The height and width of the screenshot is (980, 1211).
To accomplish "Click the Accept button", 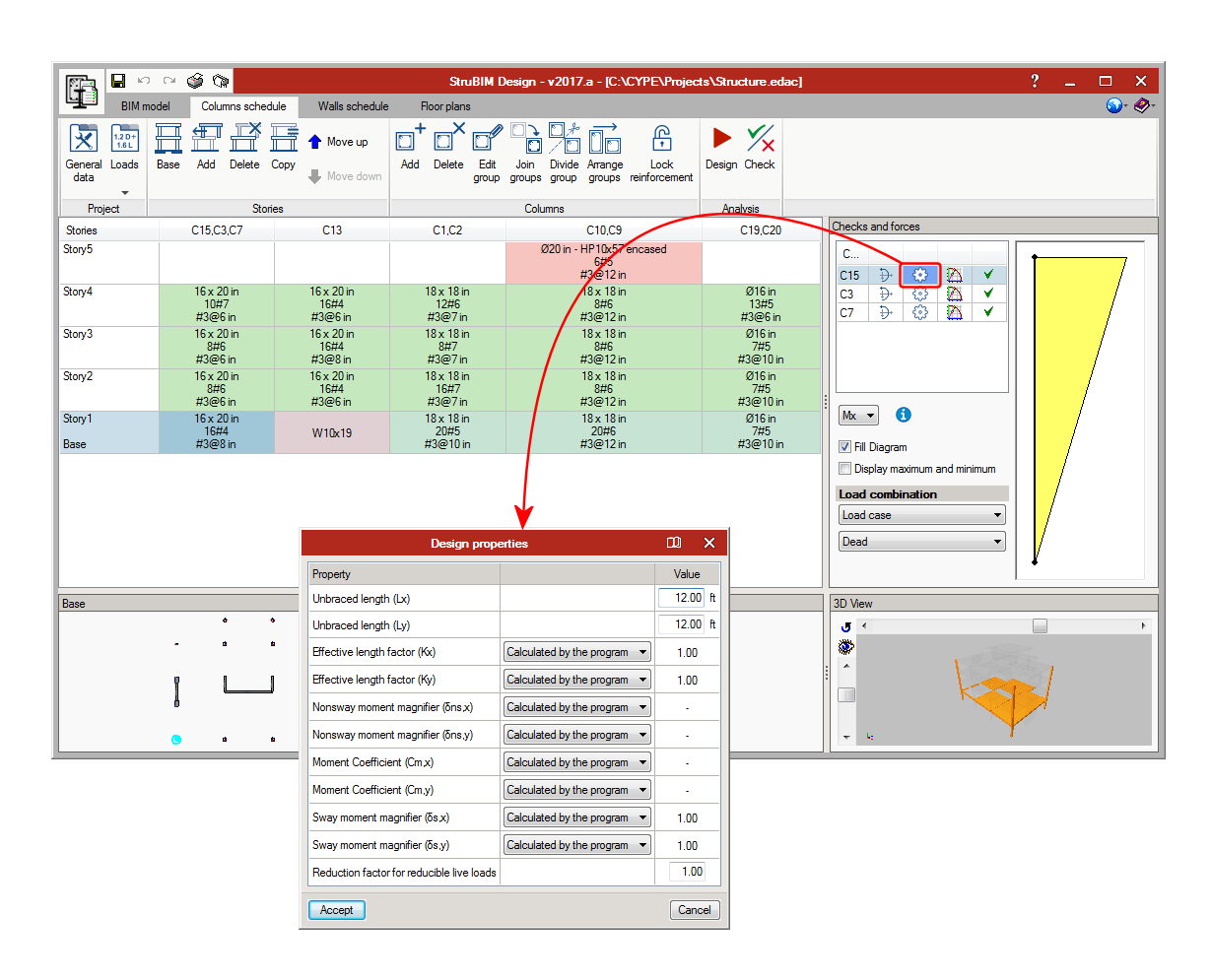I will pyautogui.click(x=337, y=910).
